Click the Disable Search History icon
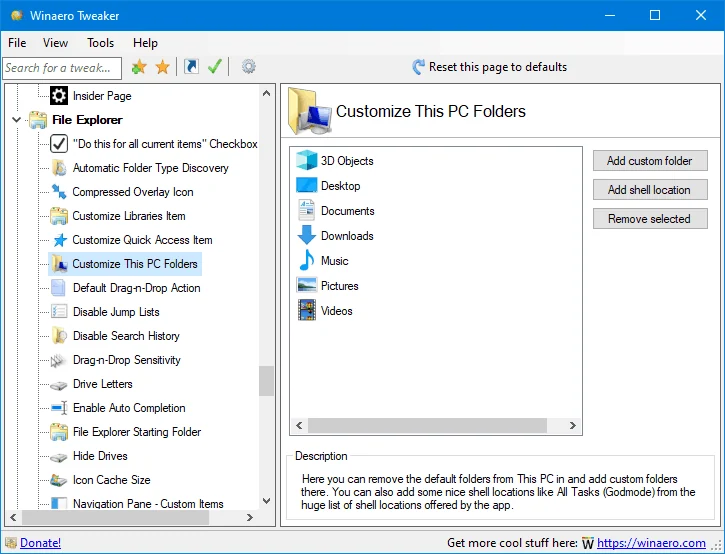Screen dimensions: 725x554 [59, 336]
